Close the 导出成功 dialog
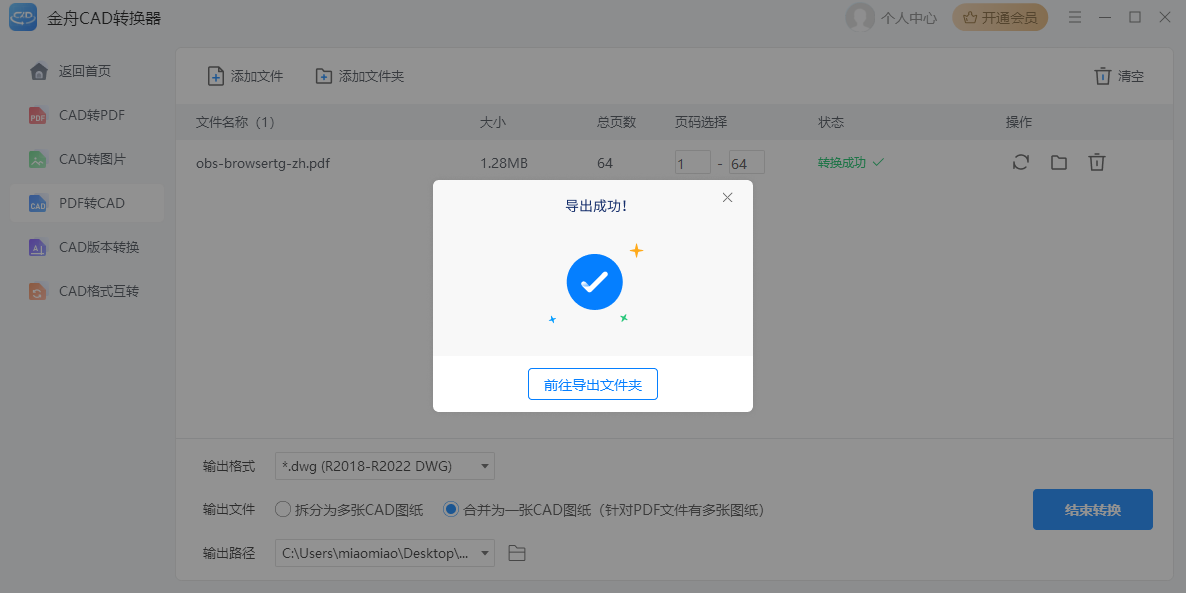The image size is (1186, 593). click(x=727, y=197)
